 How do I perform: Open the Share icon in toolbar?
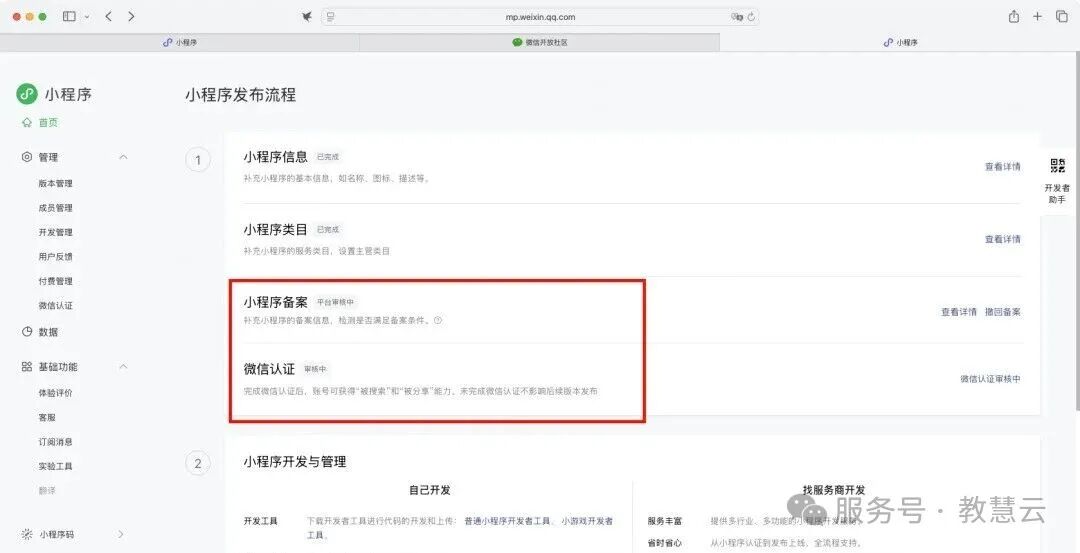tap(1014, 17)
